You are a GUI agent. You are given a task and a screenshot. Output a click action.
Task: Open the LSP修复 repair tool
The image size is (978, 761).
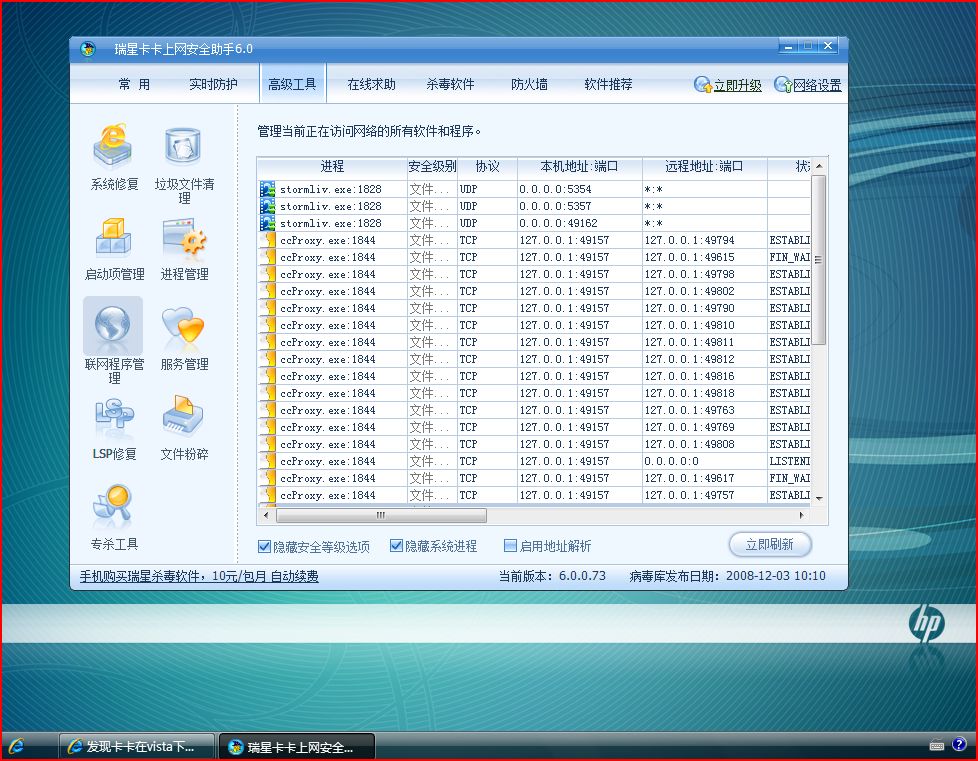point(113,427)
